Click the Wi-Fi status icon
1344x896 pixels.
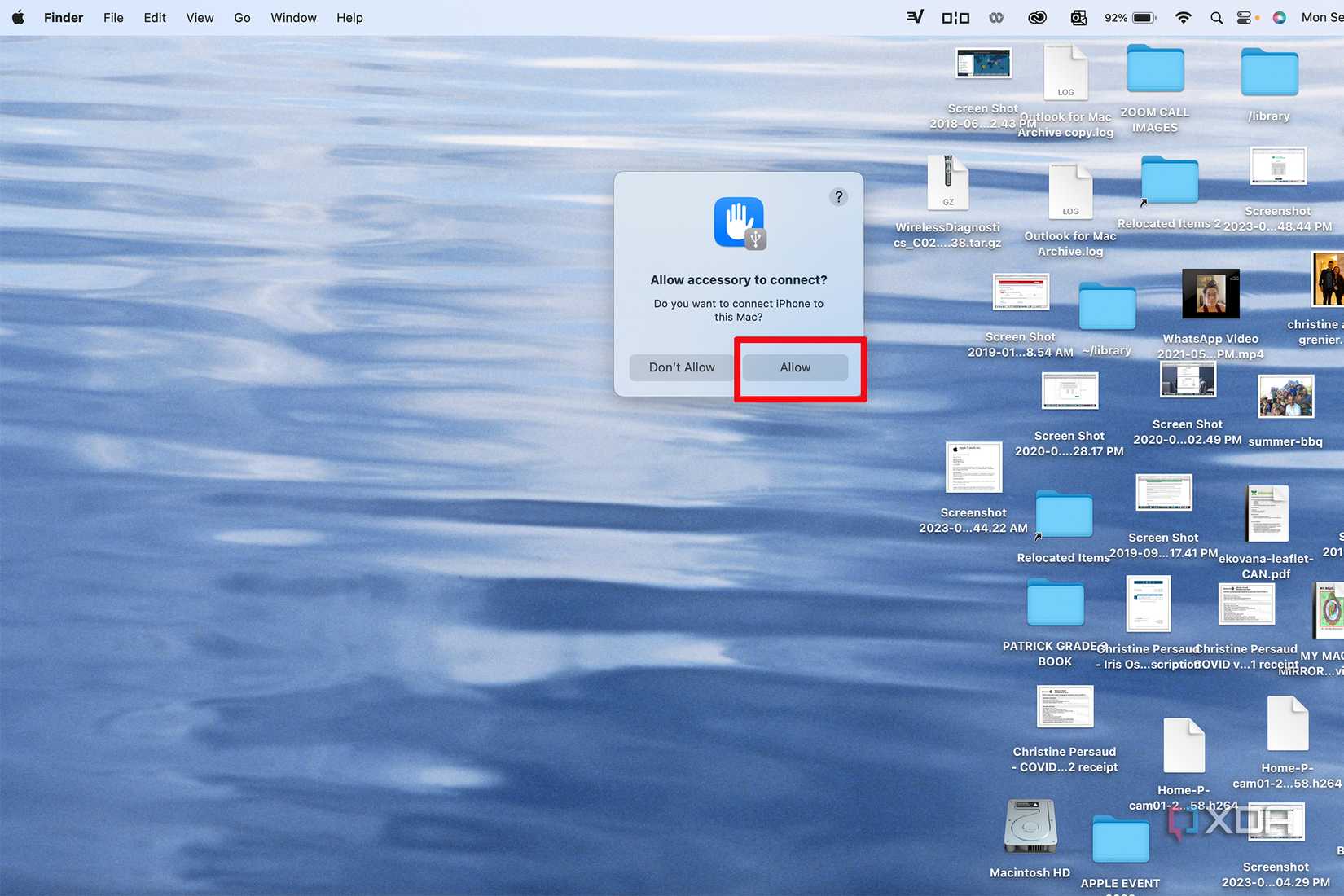click(1183, 17)
